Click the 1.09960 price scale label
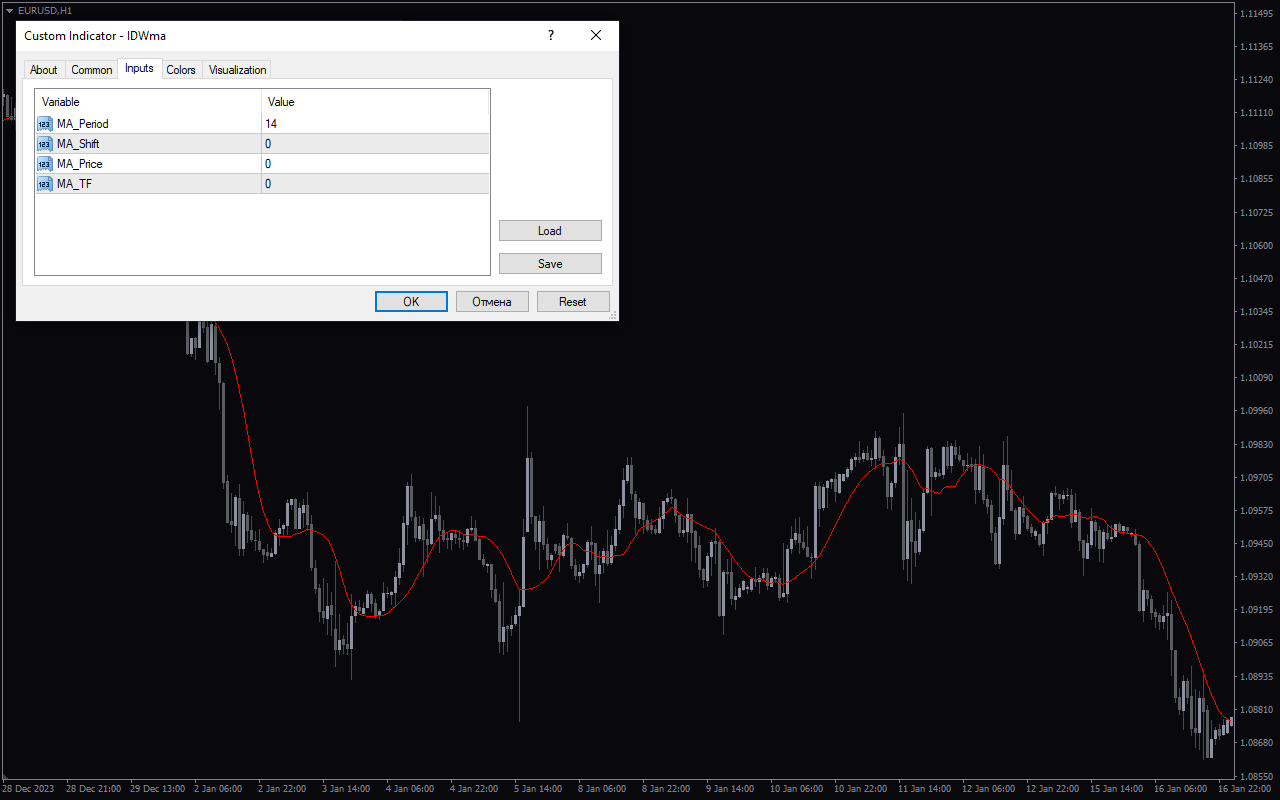Image resolution: width=1280 pixels, height=800 pixels. tap(1255, 411)
